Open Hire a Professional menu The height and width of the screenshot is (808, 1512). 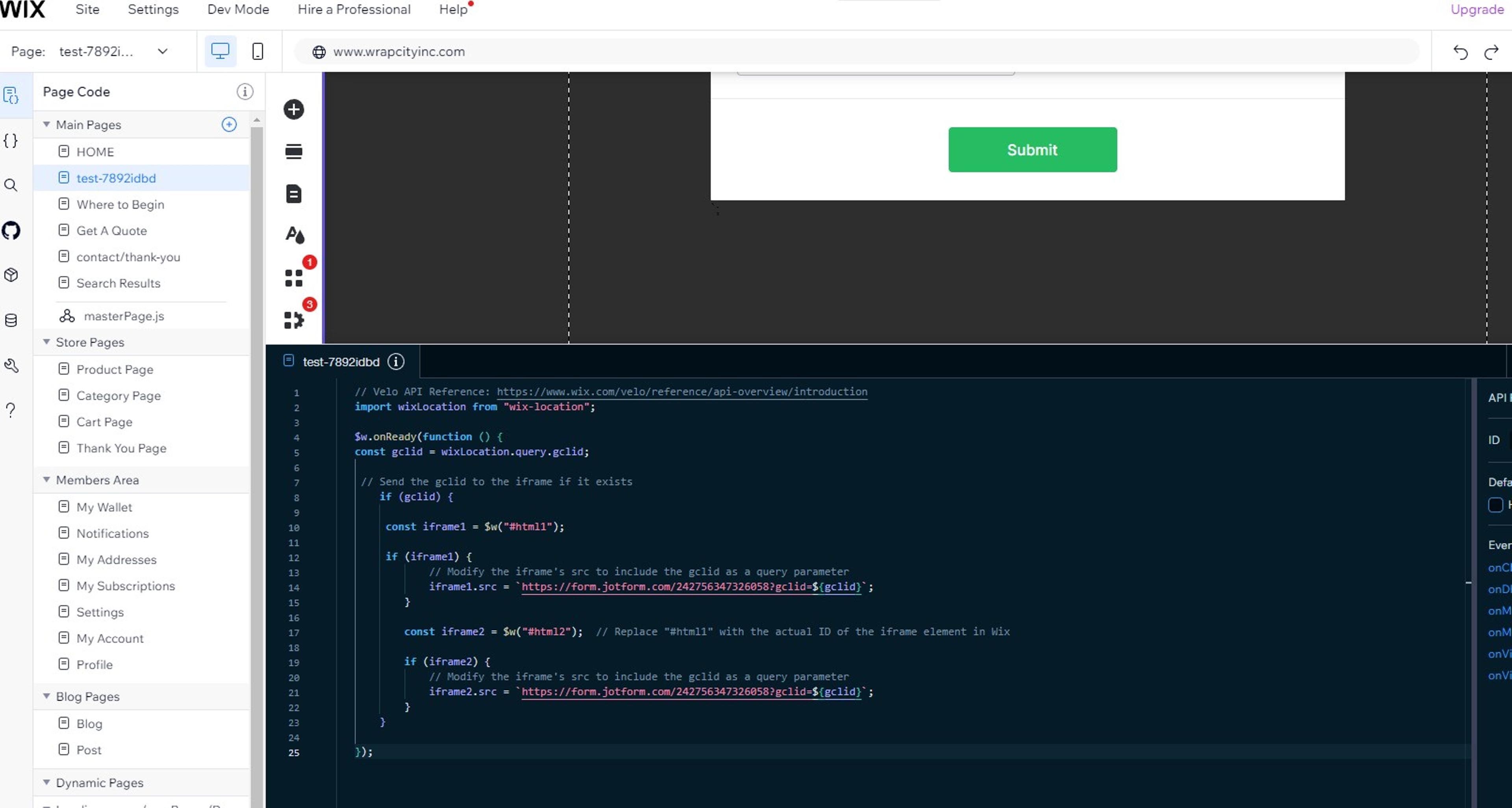point(354,9)
